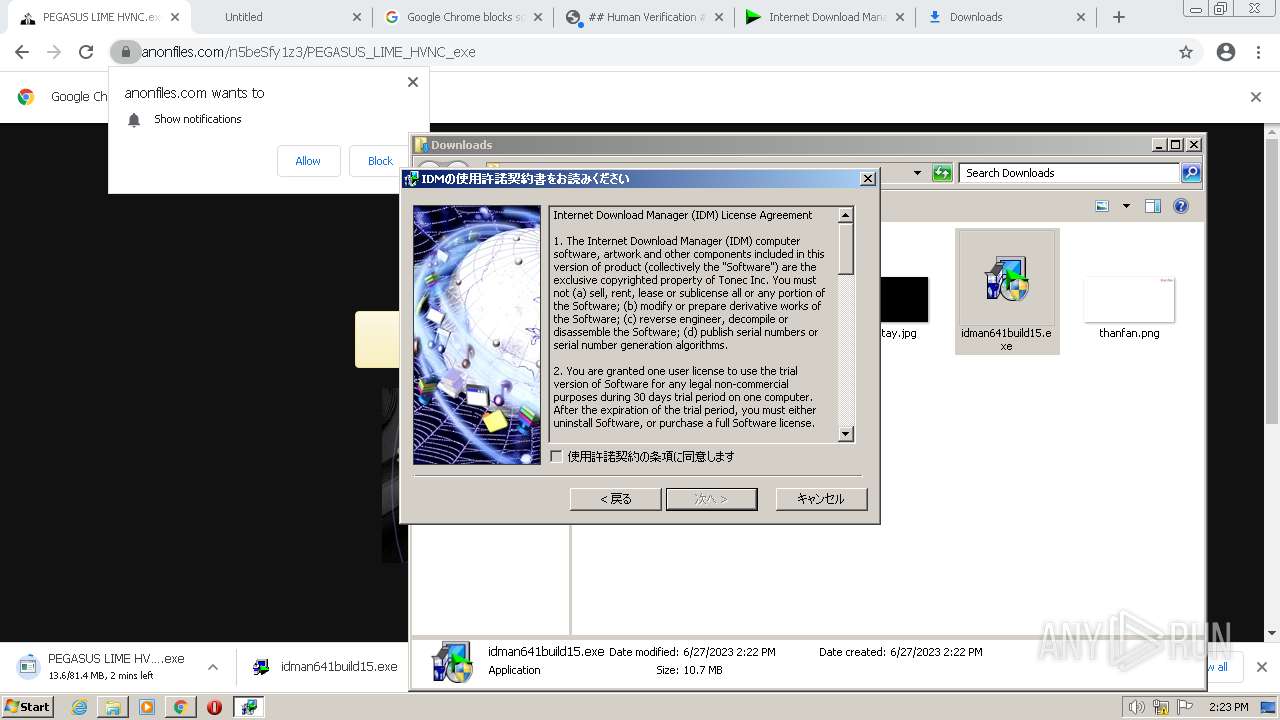
Task: Click the network icon in the system tray
Action: point(1161,707)
